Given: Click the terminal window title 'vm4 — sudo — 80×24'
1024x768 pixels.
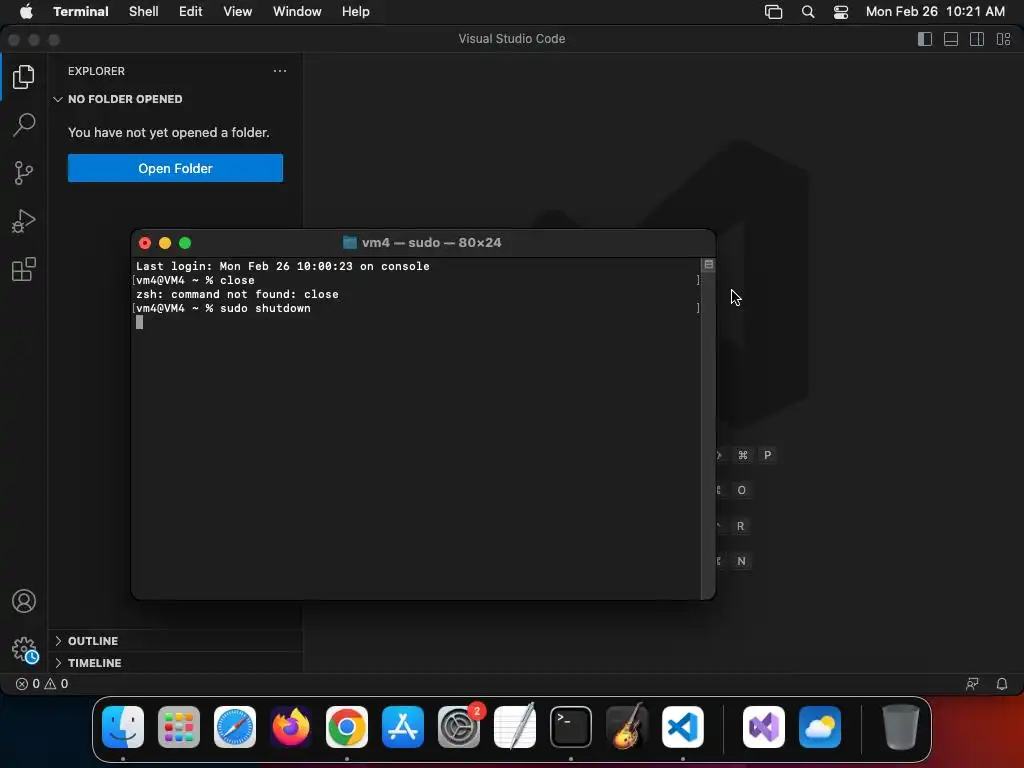Looking at the screenshot, I should [x=432, y=243].
